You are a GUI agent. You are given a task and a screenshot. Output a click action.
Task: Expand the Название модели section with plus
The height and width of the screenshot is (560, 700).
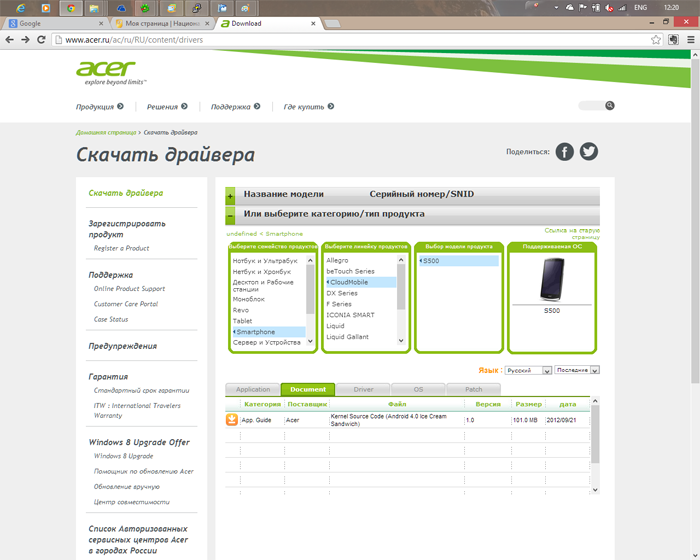pos(230,196)
